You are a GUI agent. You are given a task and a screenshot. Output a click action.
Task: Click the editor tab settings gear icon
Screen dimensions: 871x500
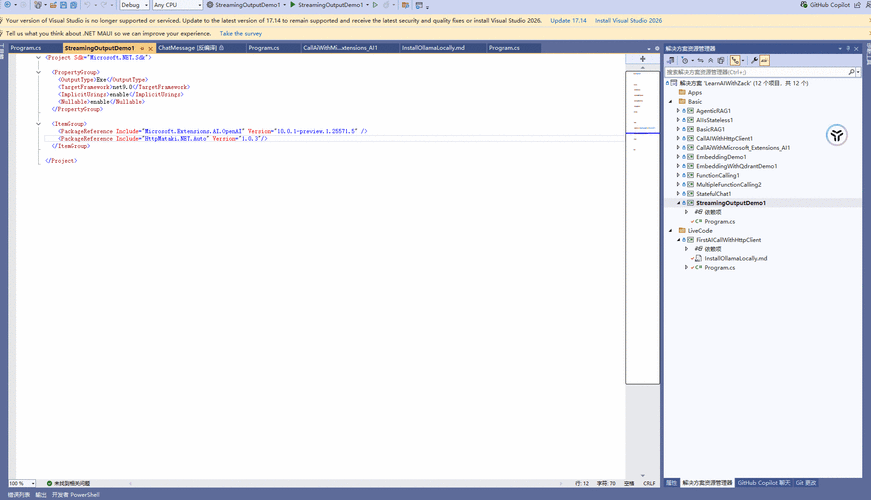(657, 48)
